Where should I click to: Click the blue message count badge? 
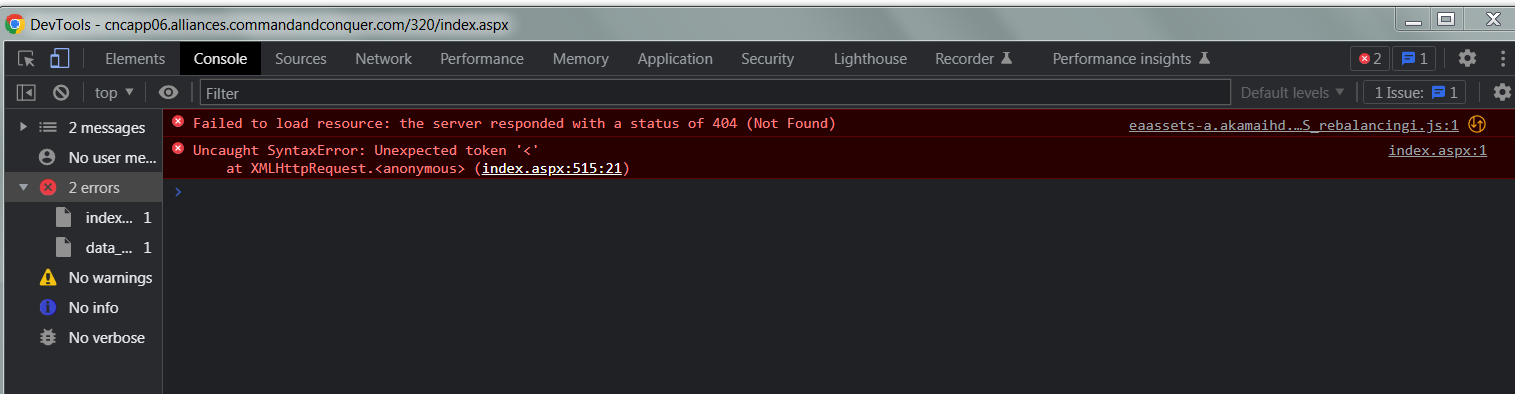tap(1415, 58)
